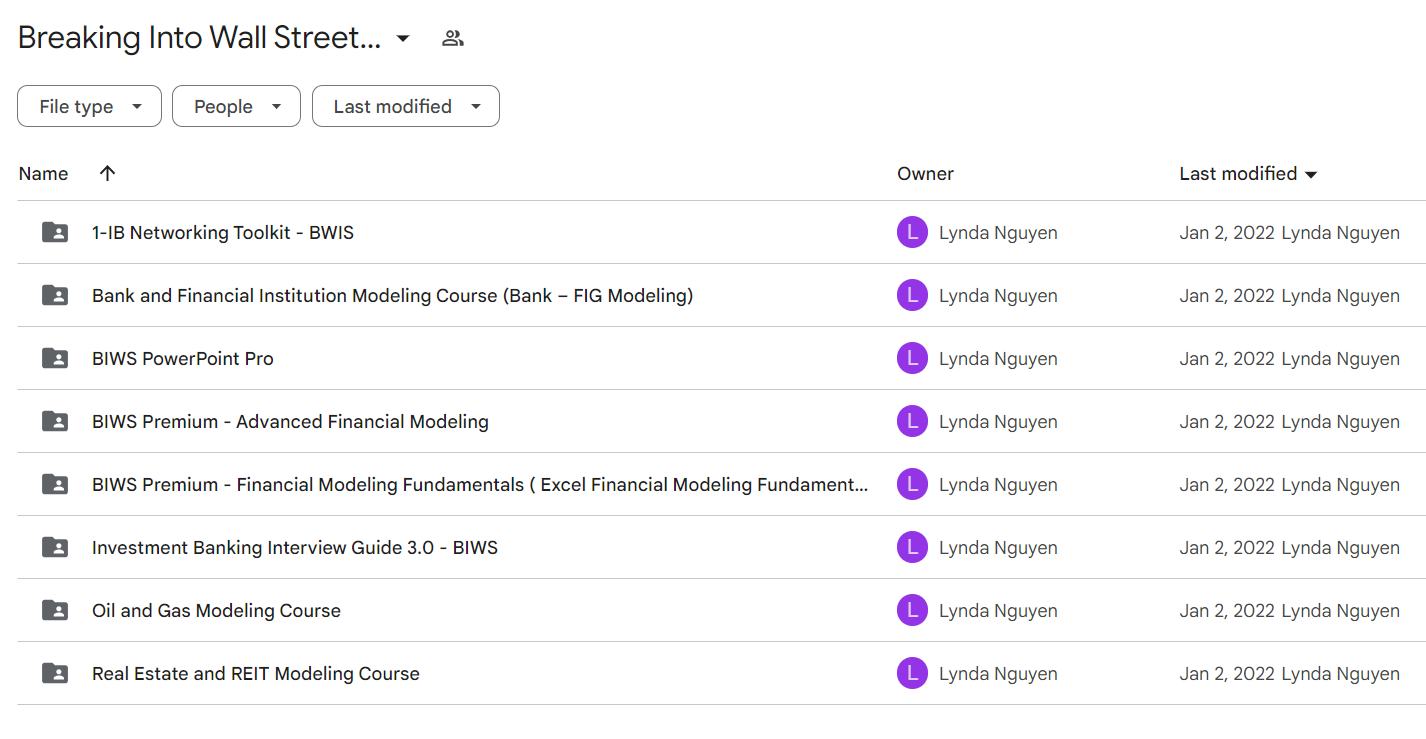Open the BIWS PowerPoint Pro folder
1426x739 pixels.
click(183, 359)
